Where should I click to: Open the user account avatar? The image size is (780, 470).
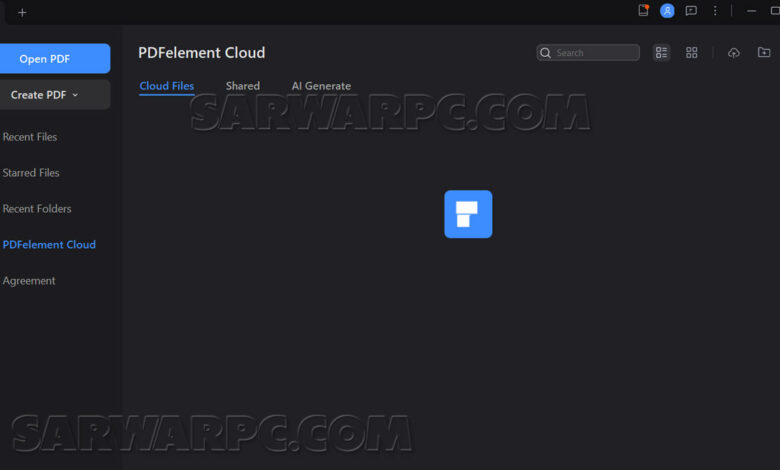point(667,10)
